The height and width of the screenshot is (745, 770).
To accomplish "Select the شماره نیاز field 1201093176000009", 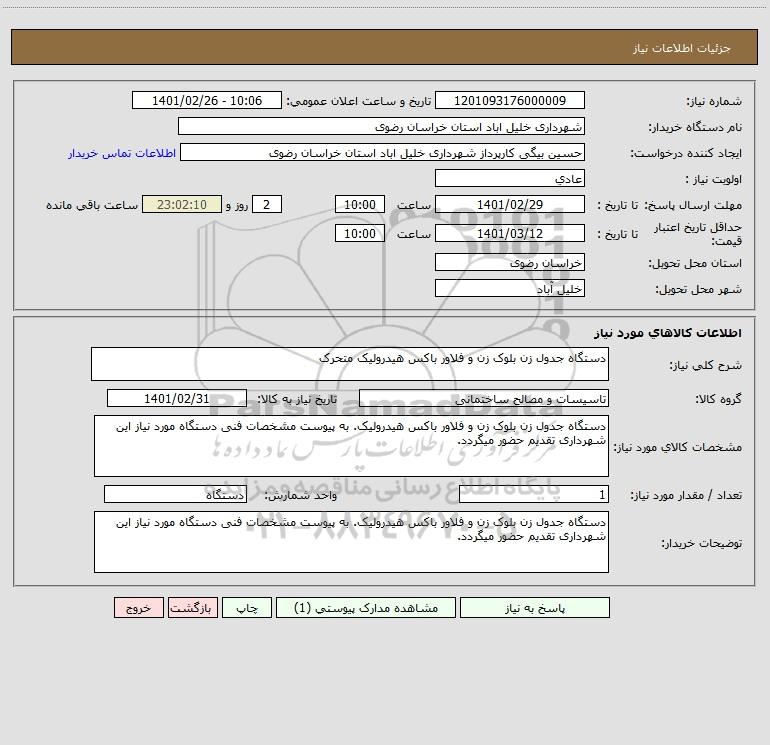I will (x=510, y=100).
